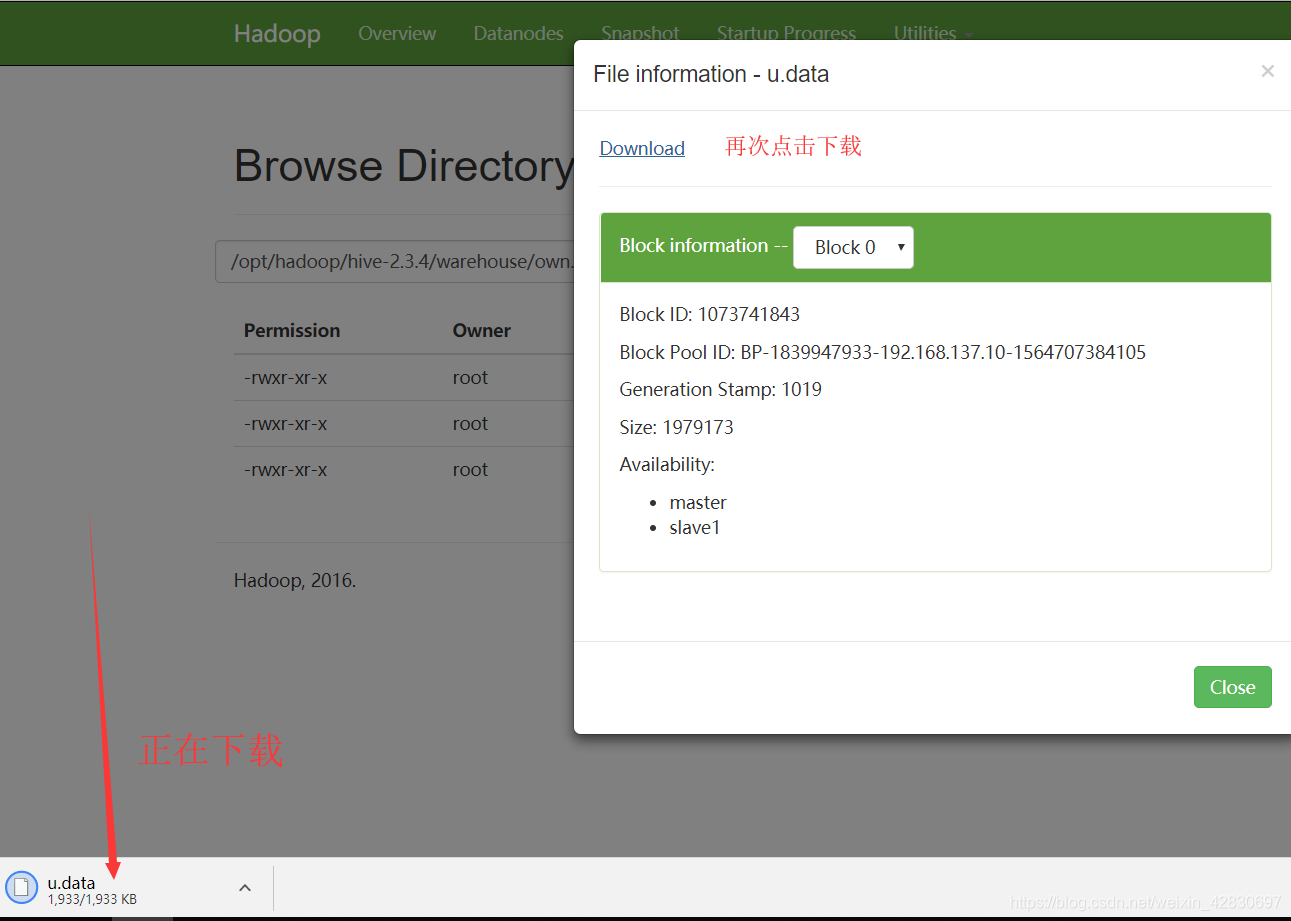Click the directory path input field
This screenshot has width=1291, height=921.
click(x=395, y=262)
